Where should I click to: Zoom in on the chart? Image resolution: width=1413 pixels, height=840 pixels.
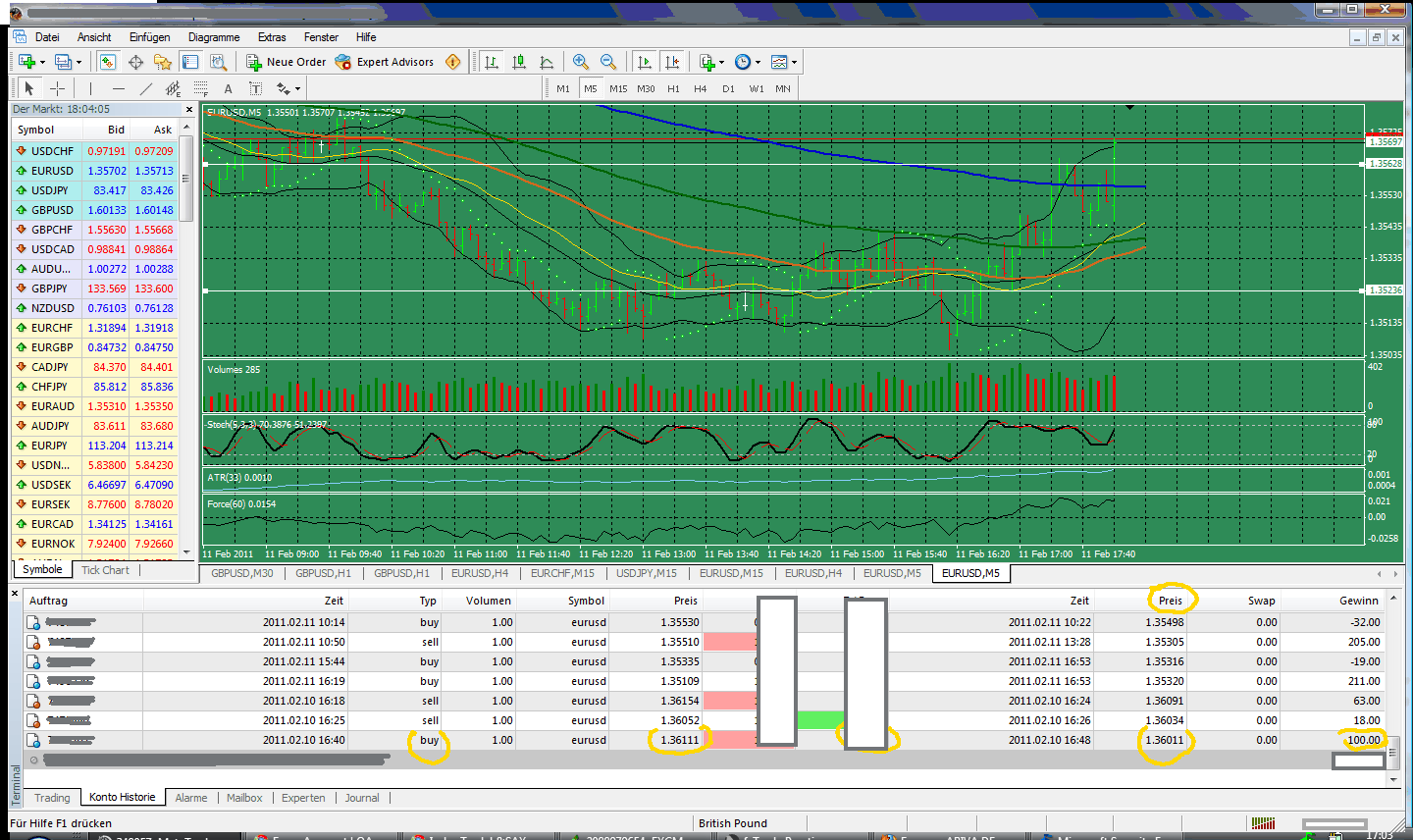(580, 61)
